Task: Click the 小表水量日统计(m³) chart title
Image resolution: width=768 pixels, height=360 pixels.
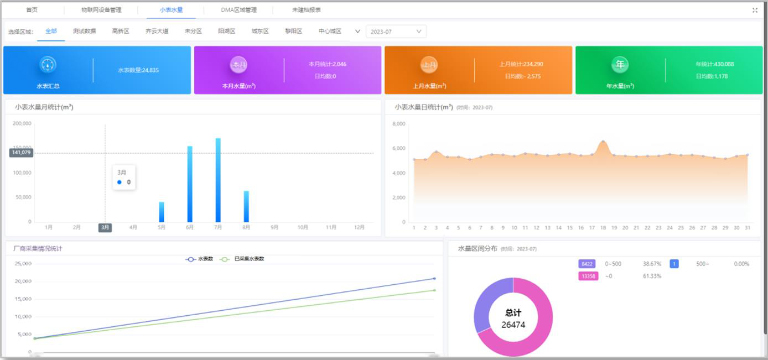Action: point(424,107)
